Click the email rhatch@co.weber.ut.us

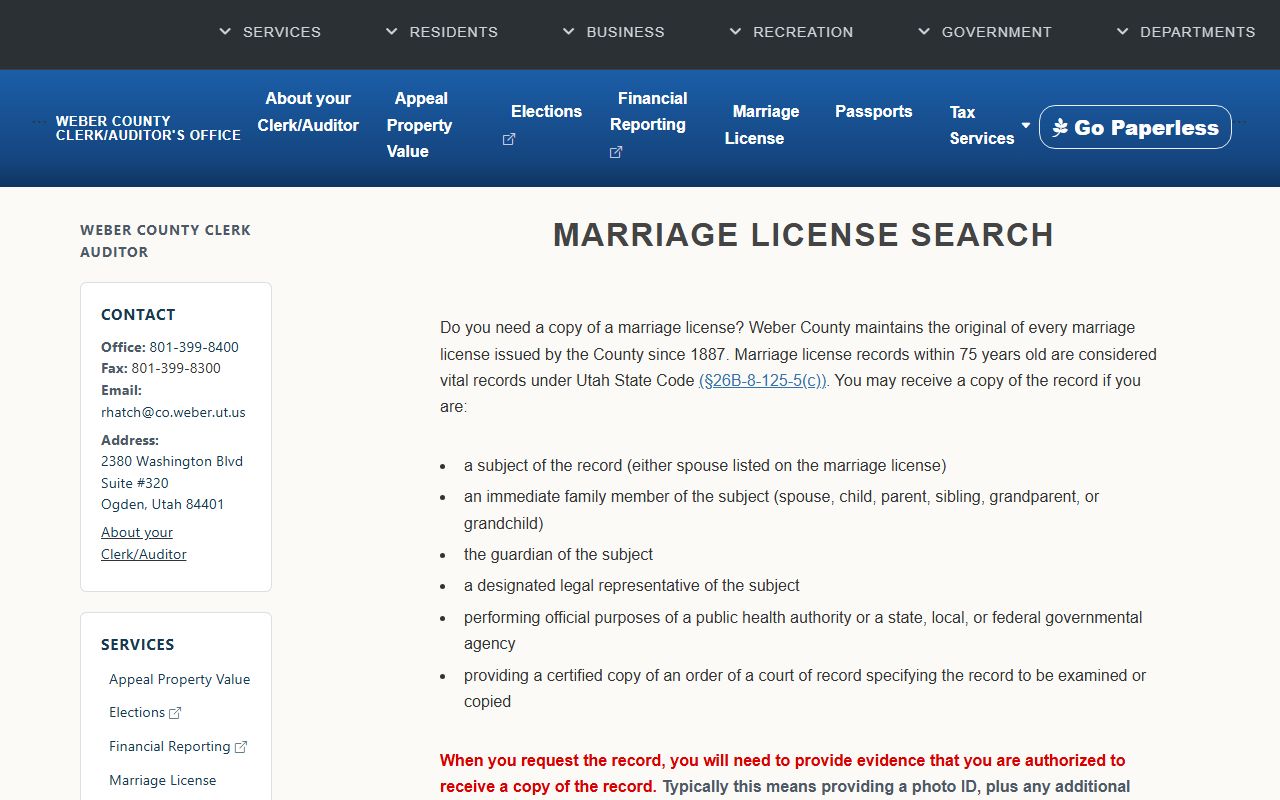(173, 412)
